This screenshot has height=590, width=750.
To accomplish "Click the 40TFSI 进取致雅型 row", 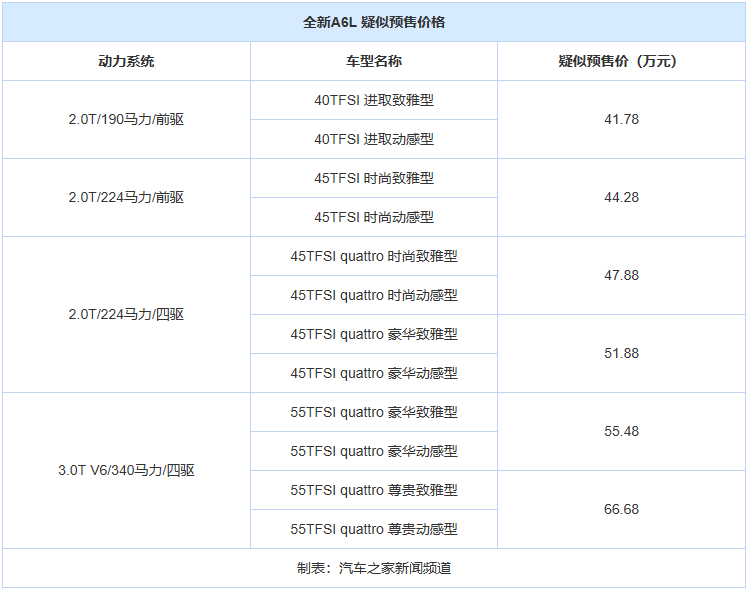I will click(x=374, y=100).
